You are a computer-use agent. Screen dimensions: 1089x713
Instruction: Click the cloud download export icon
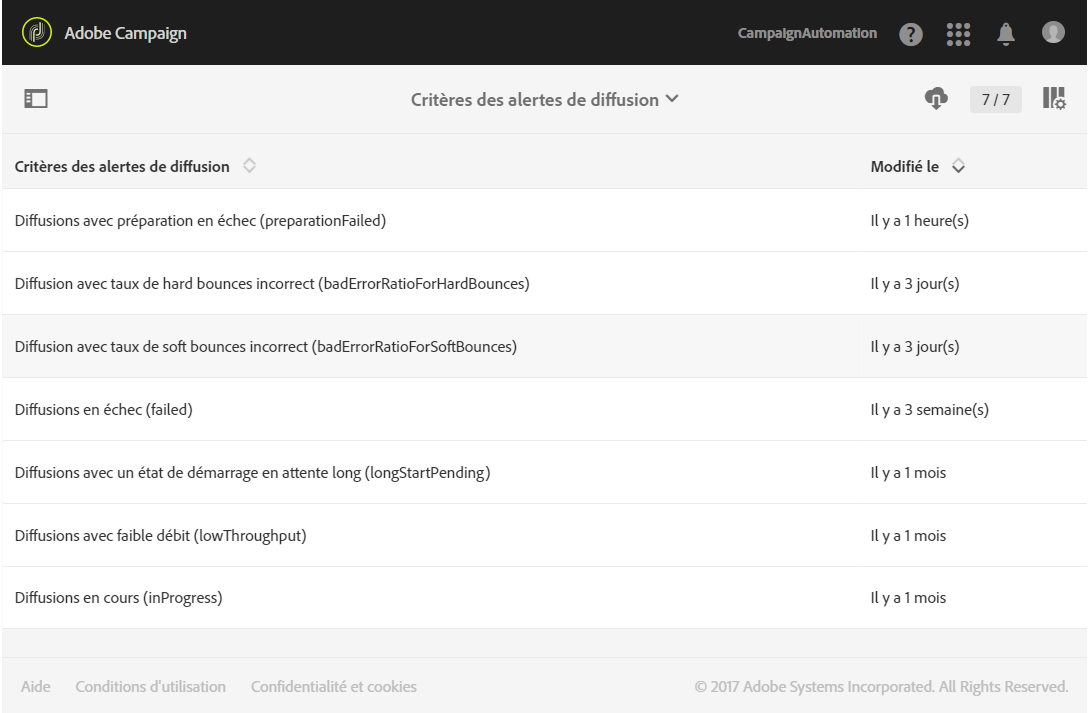pyautogui.click(x=936, y=99)
